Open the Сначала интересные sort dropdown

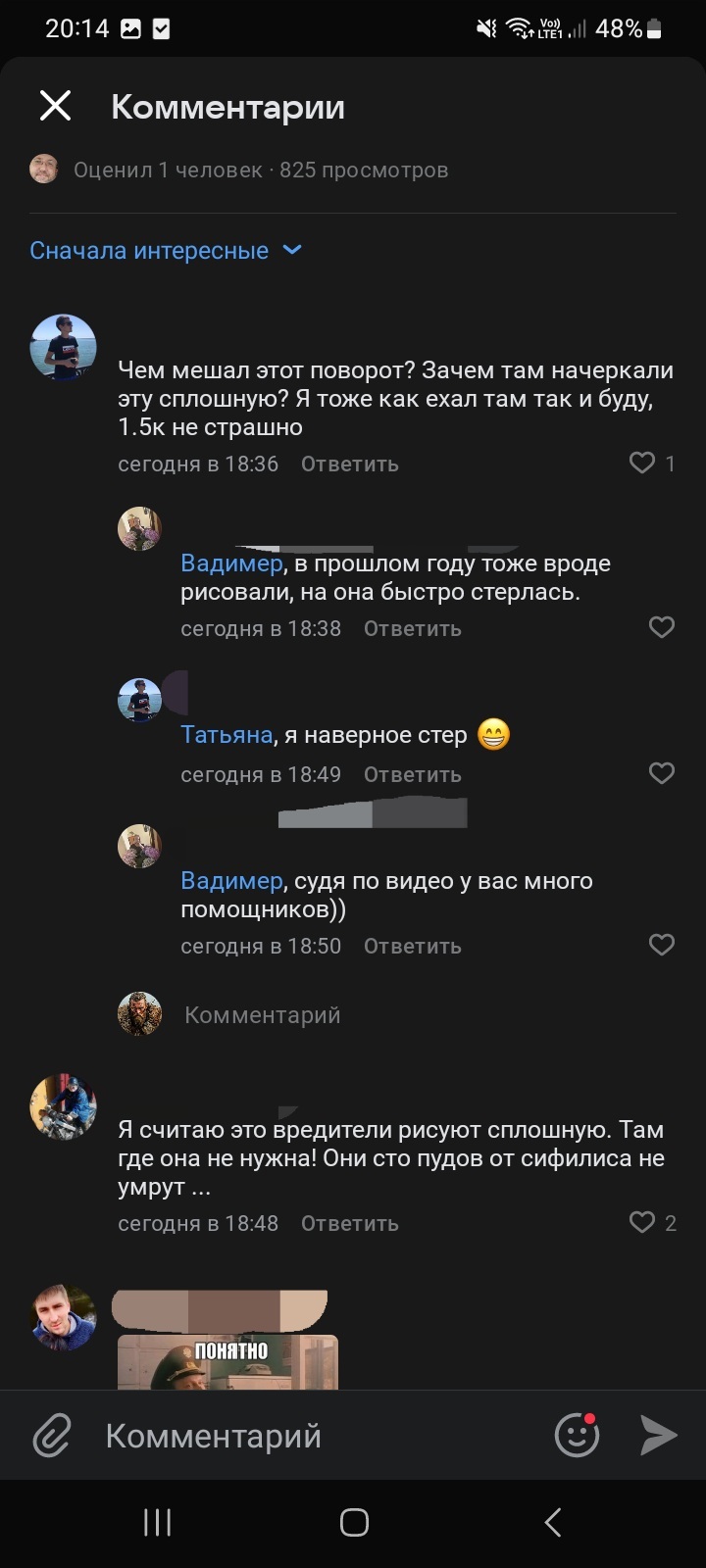[x=165, y=251]
